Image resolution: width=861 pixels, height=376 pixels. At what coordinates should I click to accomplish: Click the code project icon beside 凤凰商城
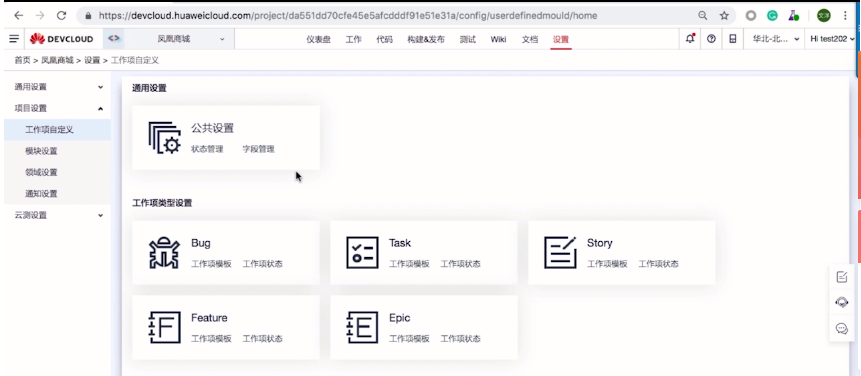114,39
